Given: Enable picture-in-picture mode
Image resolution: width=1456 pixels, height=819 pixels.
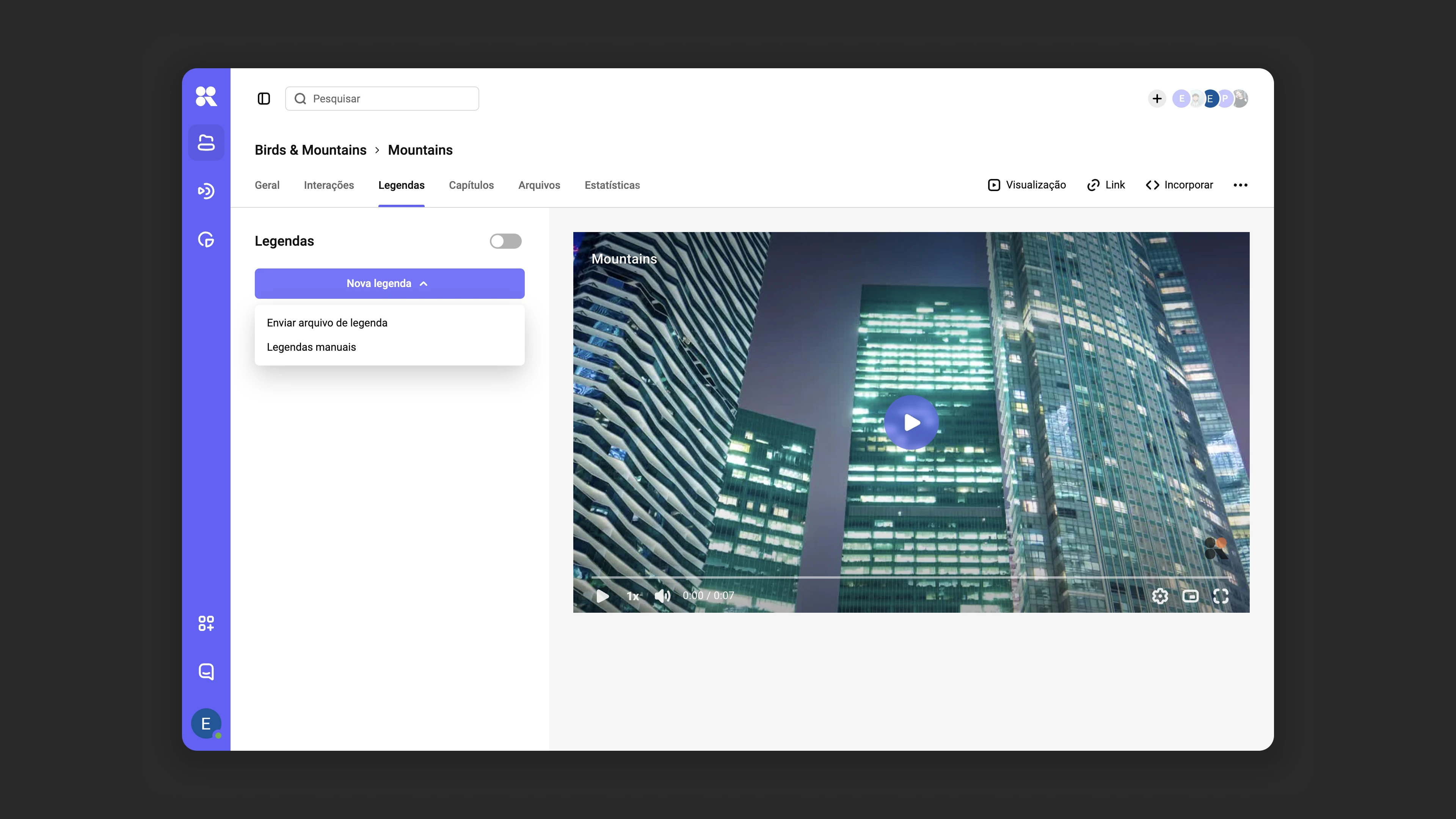Looking at the screenshot, I should pyautogui.click(x=1190, y=596).
